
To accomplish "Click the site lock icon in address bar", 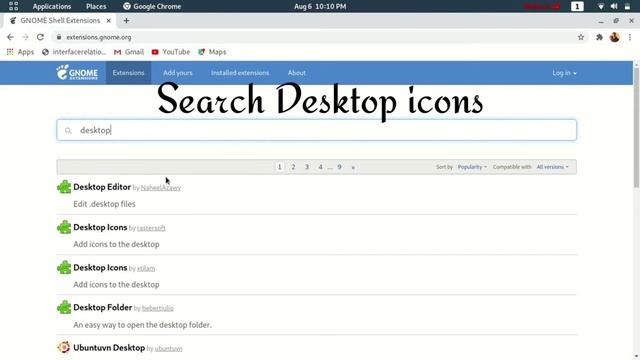I will coord(59,37).
